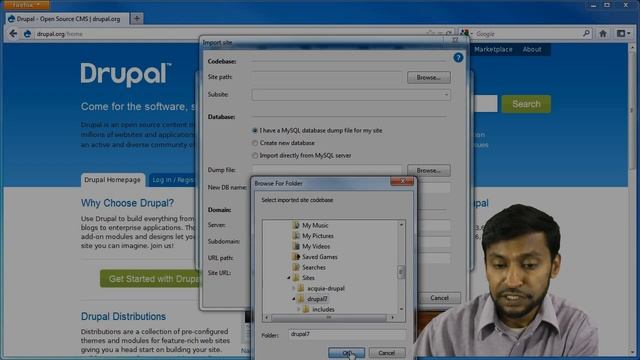Click the folder tree horizontal scrollbar thumb
Screen dimensions: 640x360
click(x=329, y=317)
